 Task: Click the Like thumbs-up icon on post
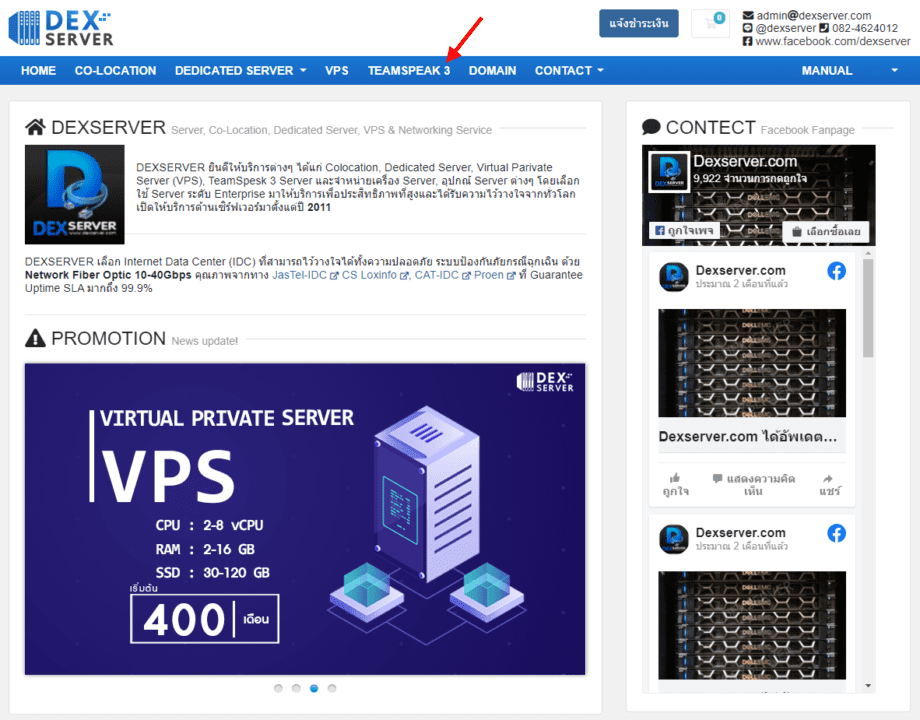click(675, 479)
